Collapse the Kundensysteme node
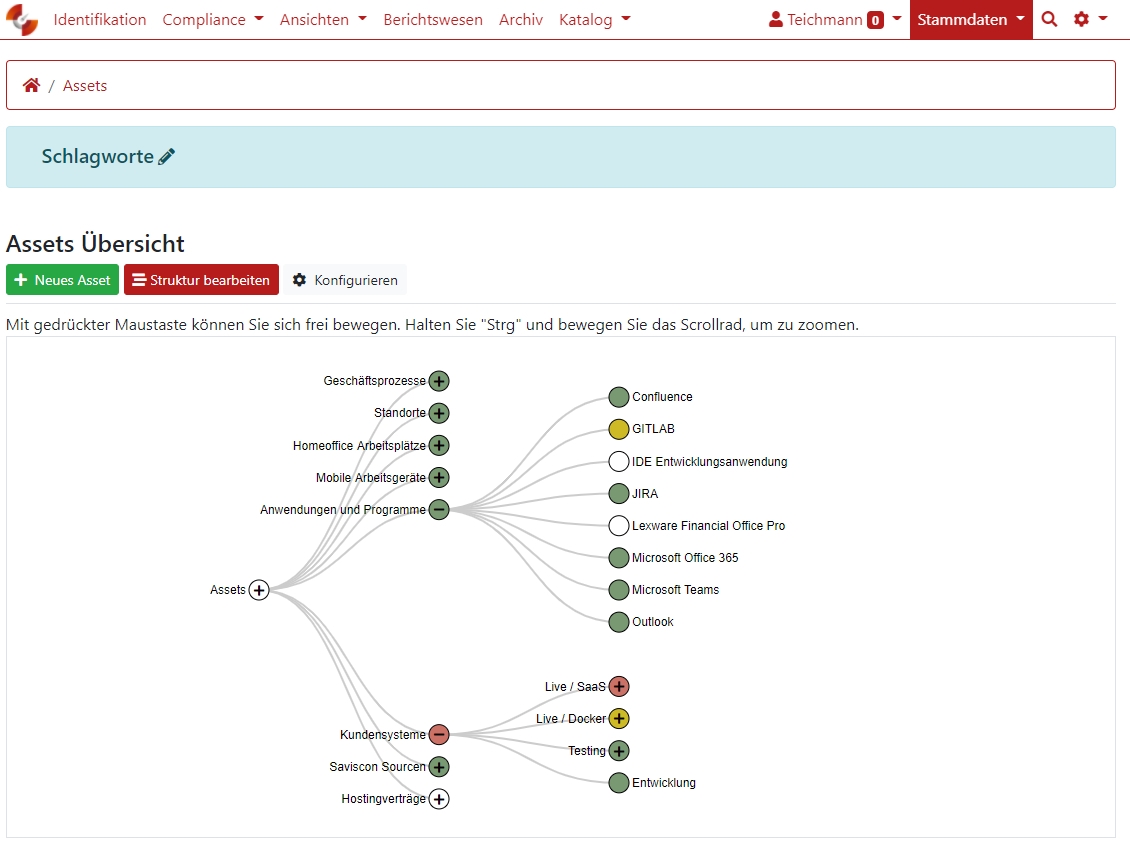The height and width of the screenshot is (845, 1130). pyautogui.click(x=439, y=734)
